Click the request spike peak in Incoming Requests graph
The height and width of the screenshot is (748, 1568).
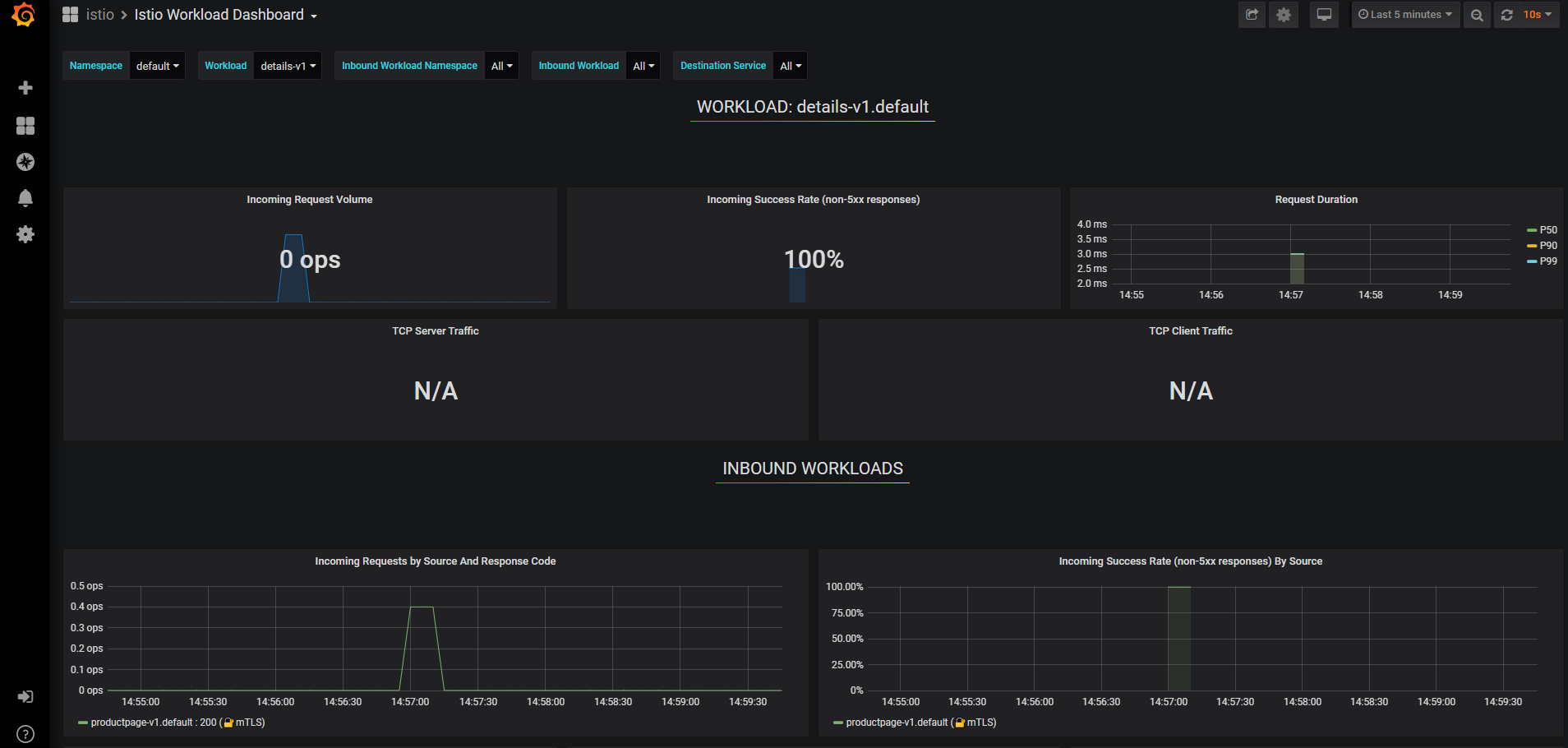tap(422, 607)
